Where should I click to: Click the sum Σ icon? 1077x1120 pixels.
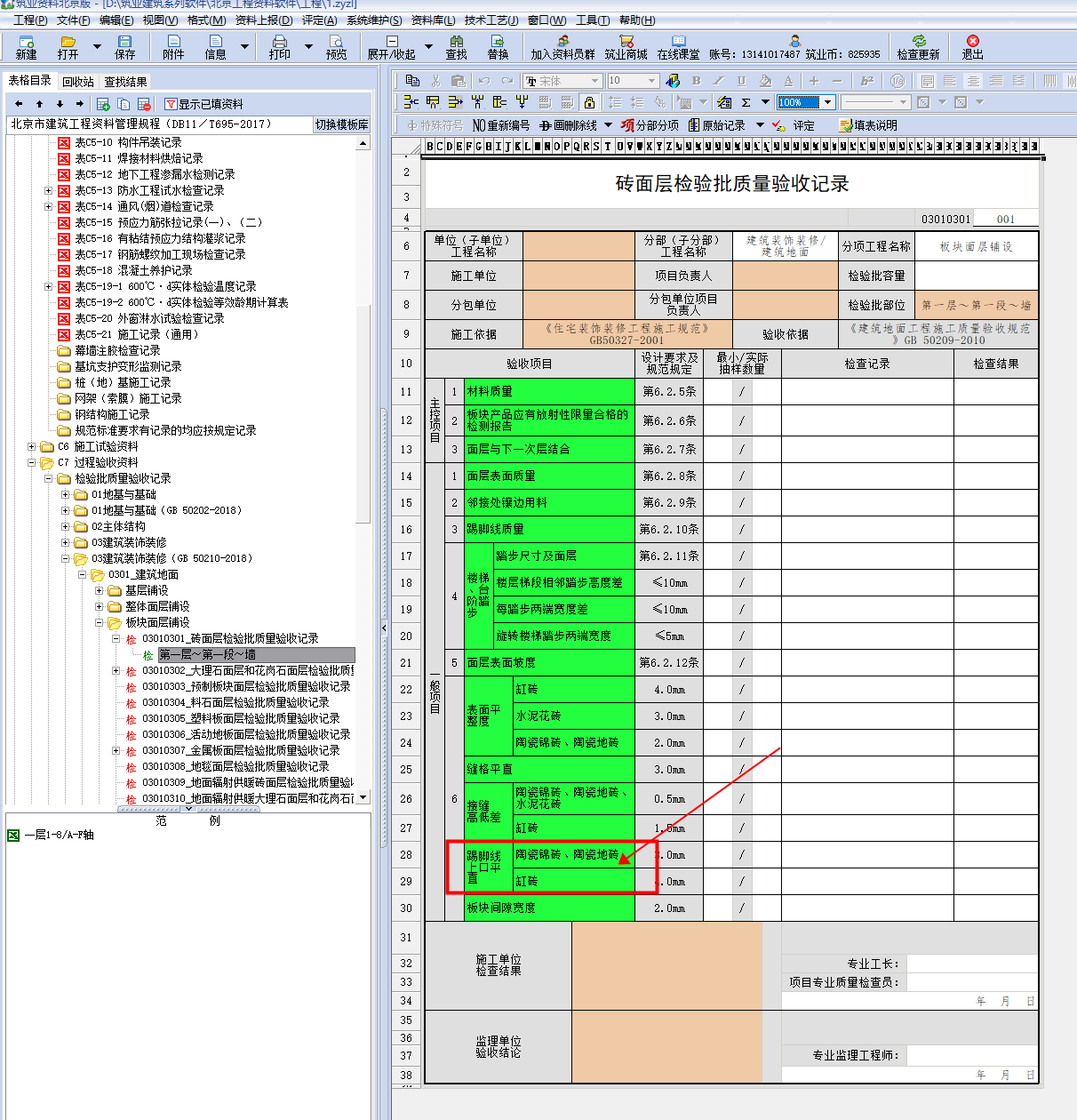pos(746,102)
